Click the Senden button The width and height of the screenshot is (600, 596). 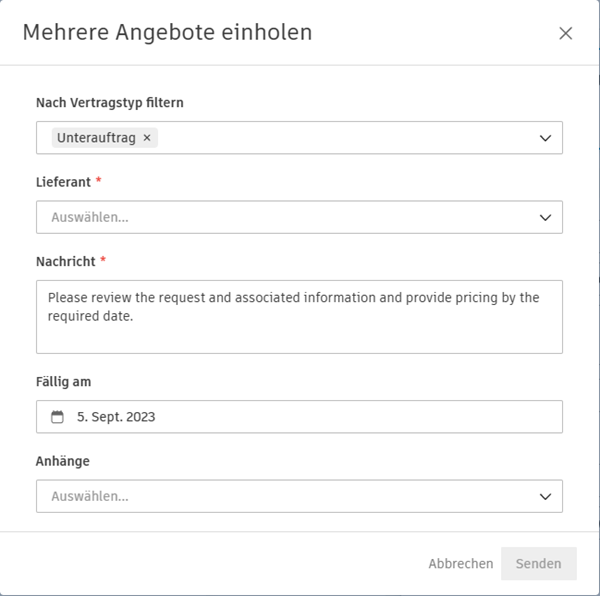point(538,563)
